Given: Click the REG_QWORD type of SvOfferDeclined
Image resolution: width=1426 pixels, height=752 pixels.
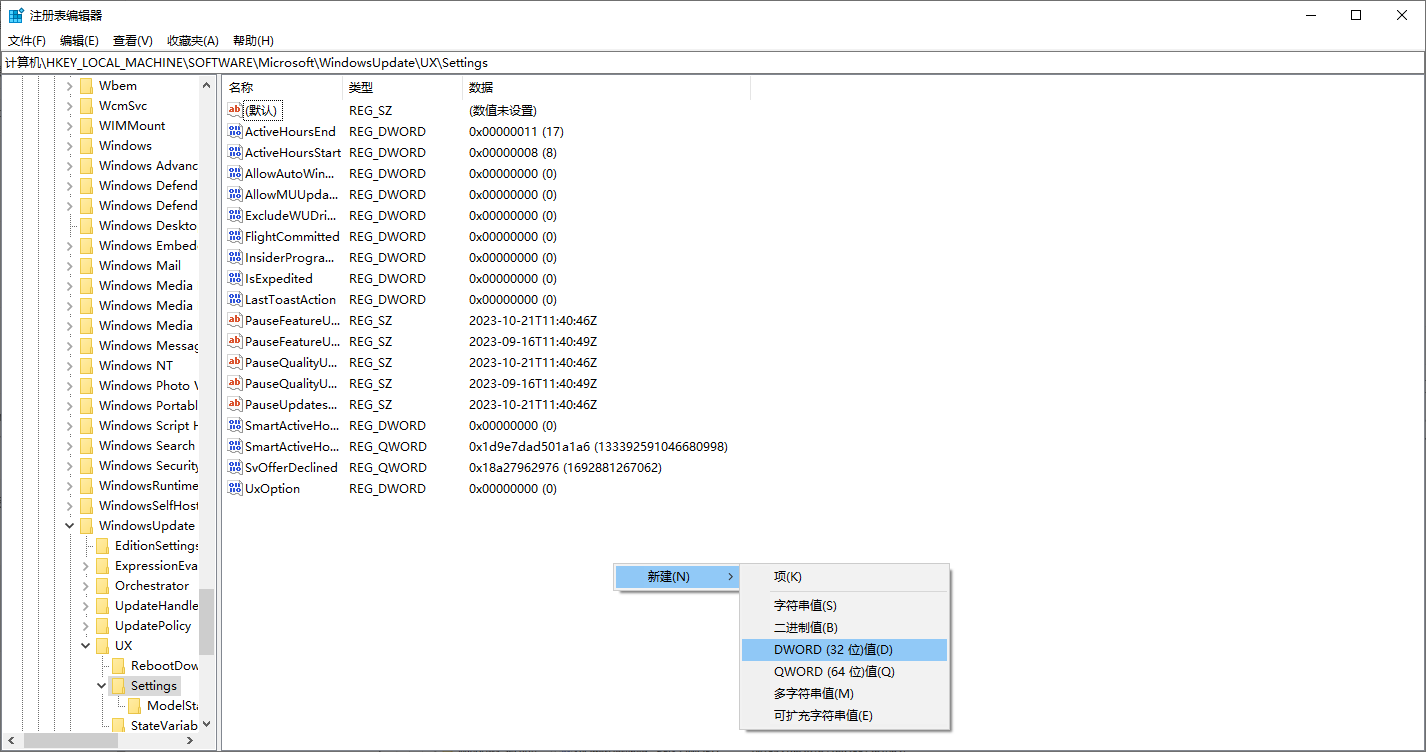Looking at the screenshot, I should [x=388, y=467].
